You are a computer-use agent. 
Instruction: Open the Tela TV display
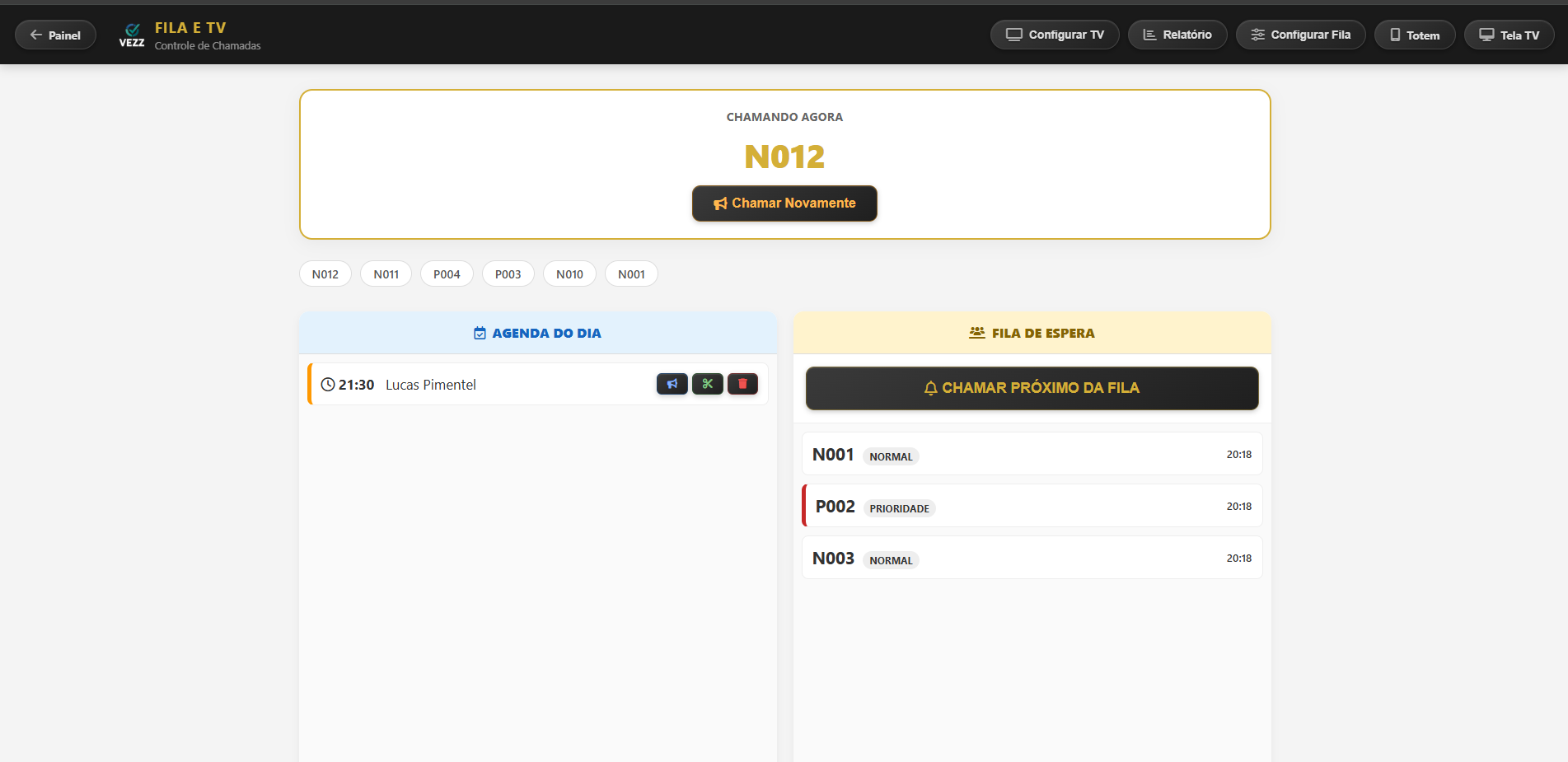pyautogui.click(x=1509, y=35)
